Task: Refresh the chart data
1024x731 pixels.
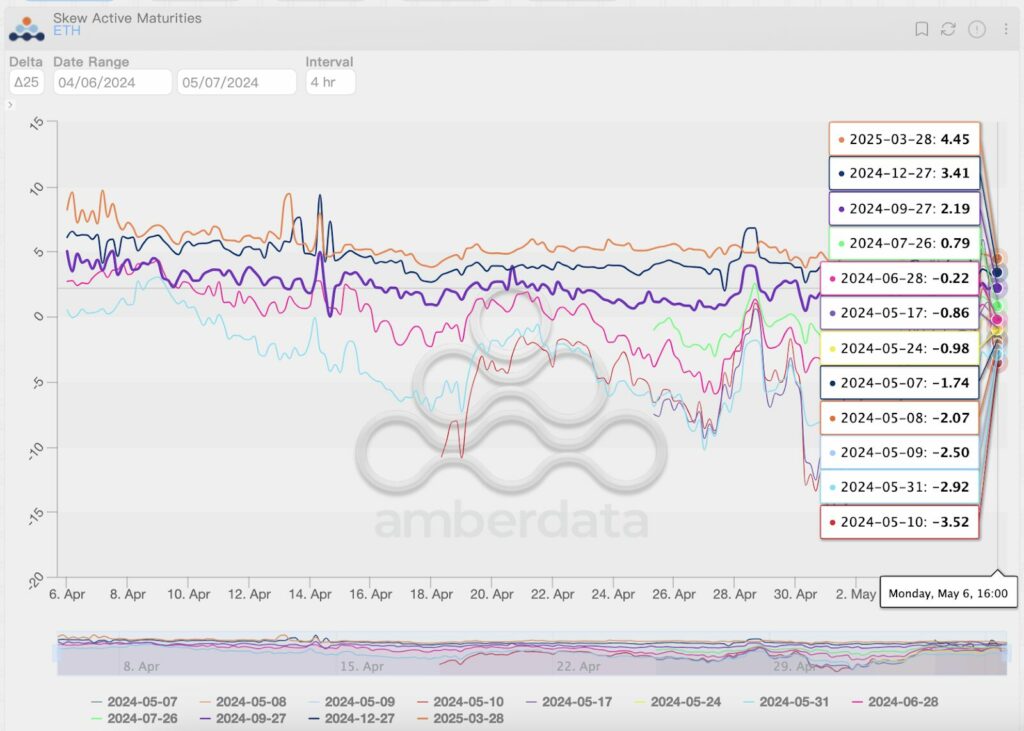Action: [947, 29]
